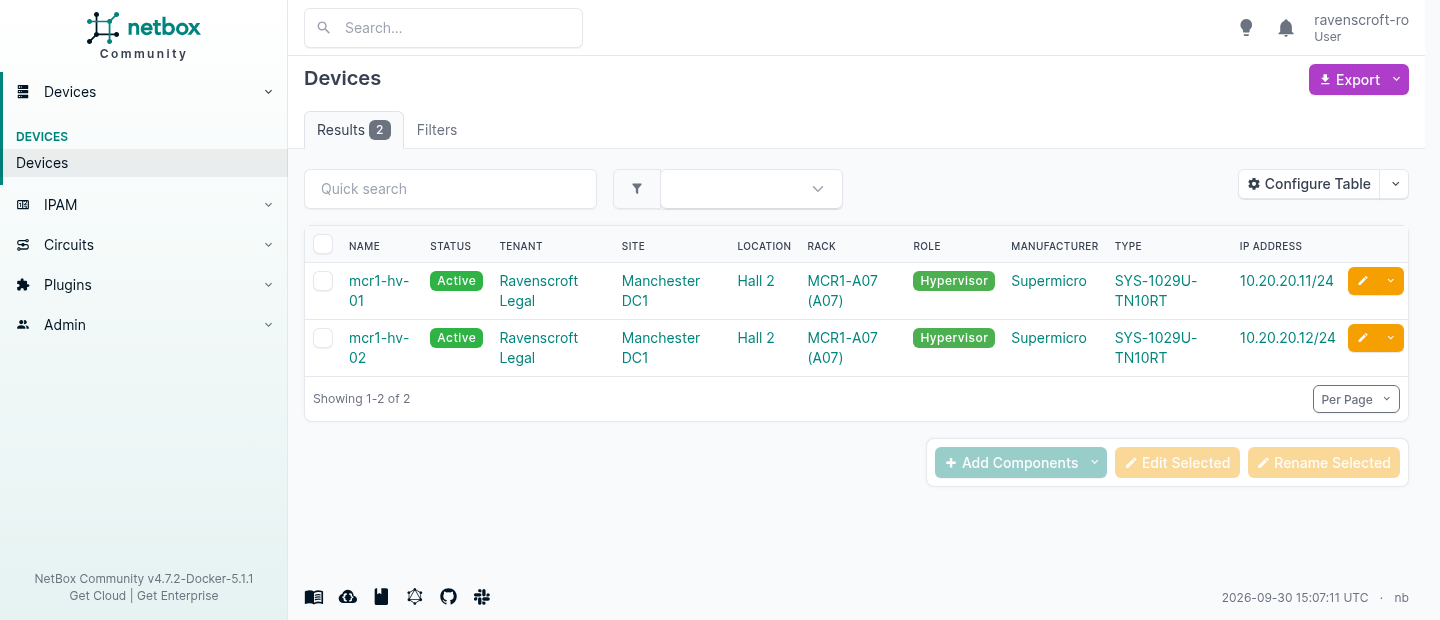Click the filter funnel icon

click(637, 189)
